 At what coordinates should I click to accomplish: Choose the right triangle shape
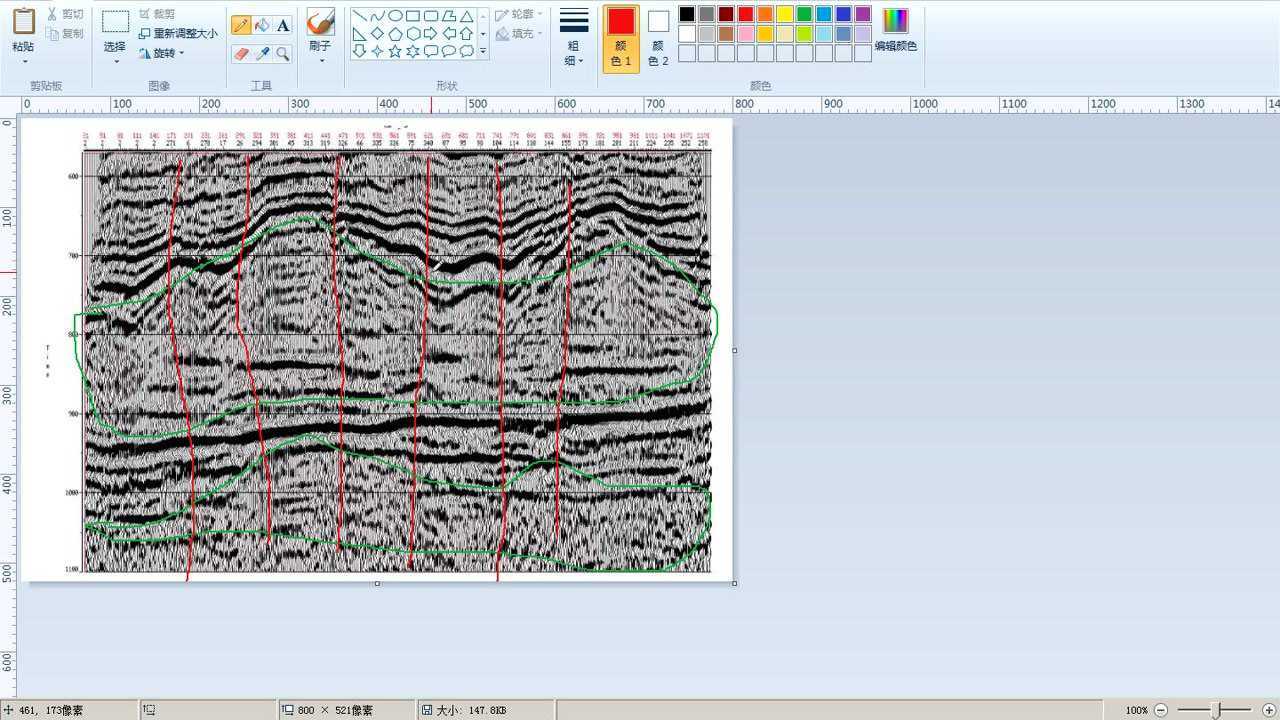359,33
